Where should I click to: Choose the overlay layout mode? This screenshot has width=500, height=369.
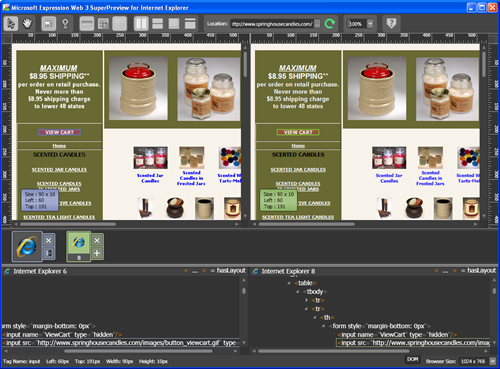click(174, 24)
